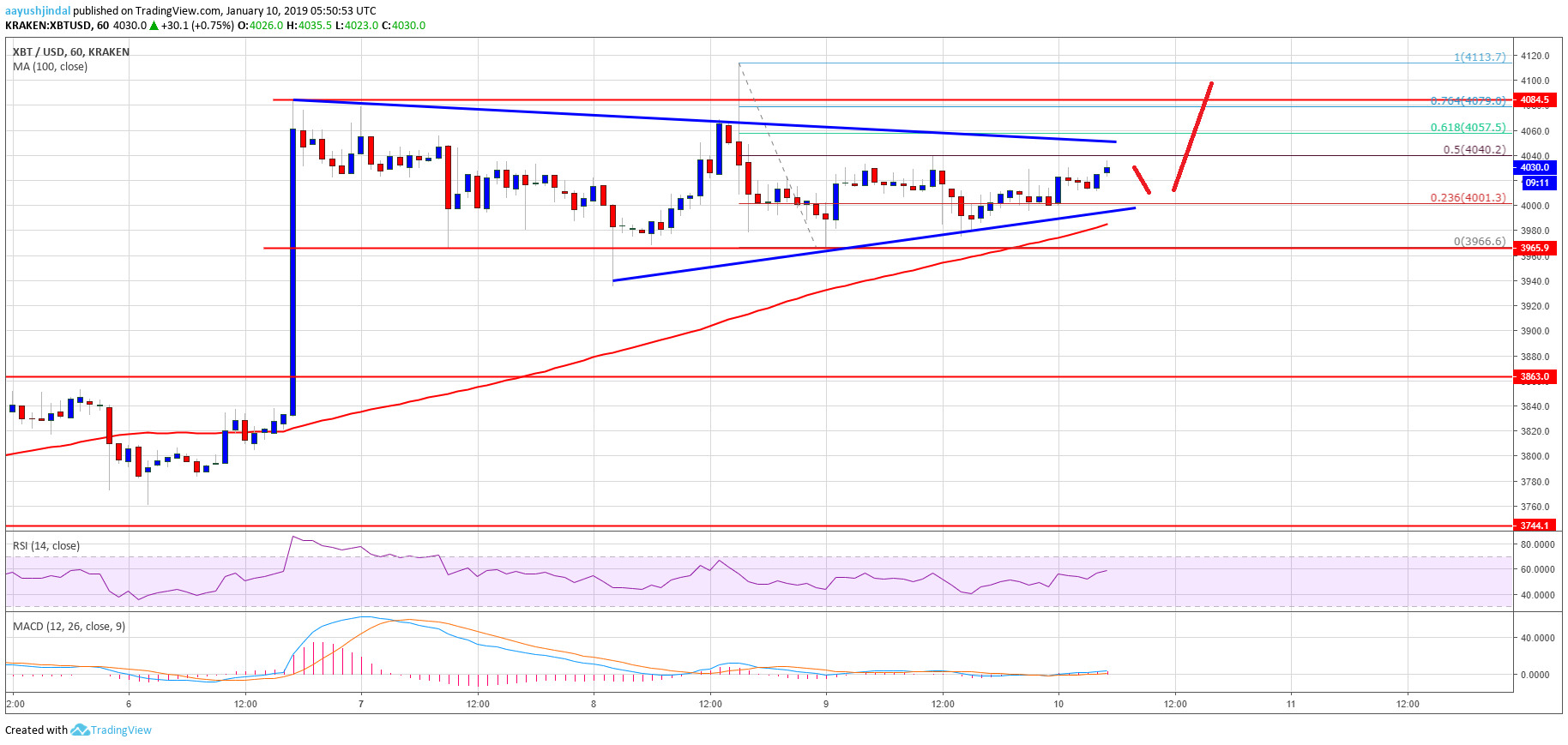Click the 0.618(4057.5) Fibonacci level label

tap(1468, 128)
